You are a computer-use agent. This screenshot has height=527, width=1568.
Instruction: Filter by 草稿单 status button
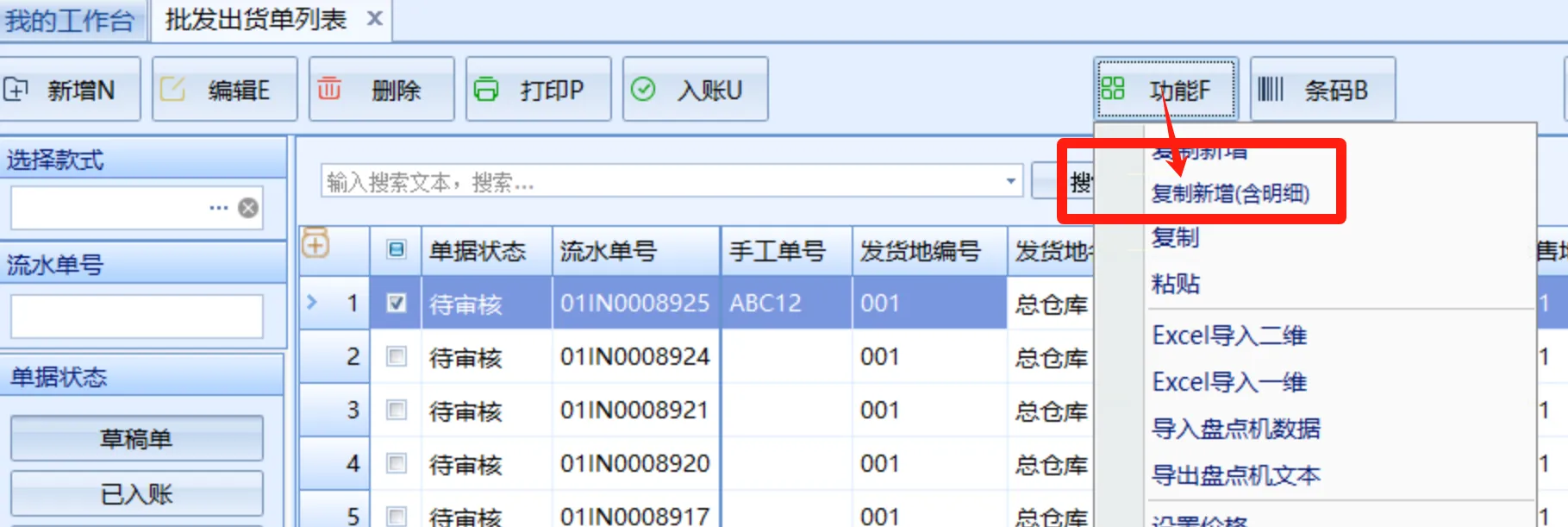point(136,438)
